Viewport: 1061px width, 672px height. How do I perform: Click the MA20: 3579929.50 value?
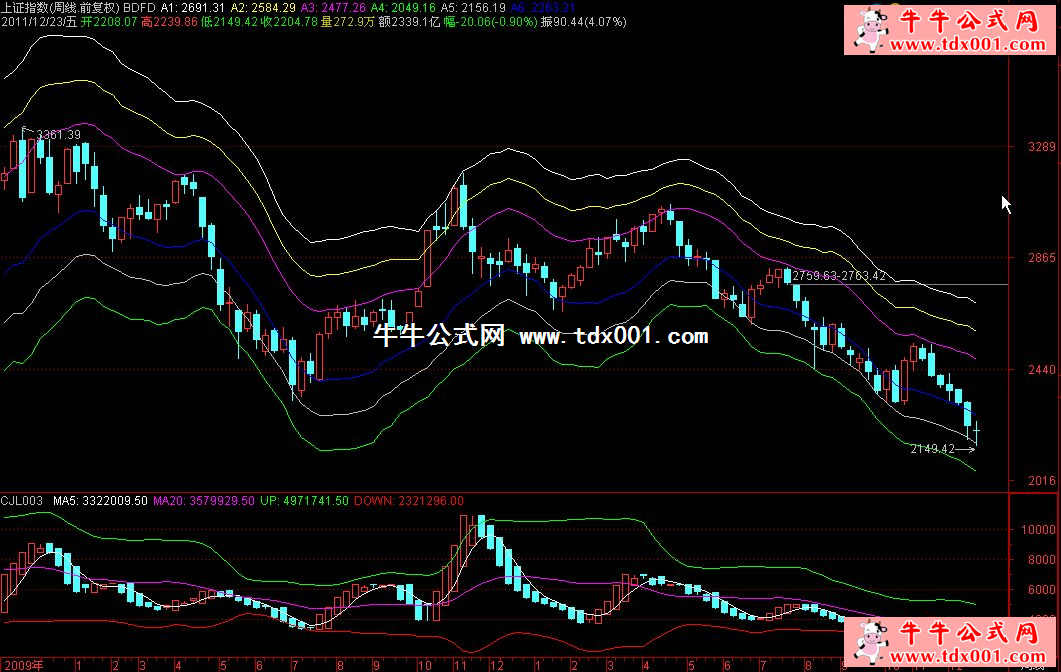tap(204, 501)
